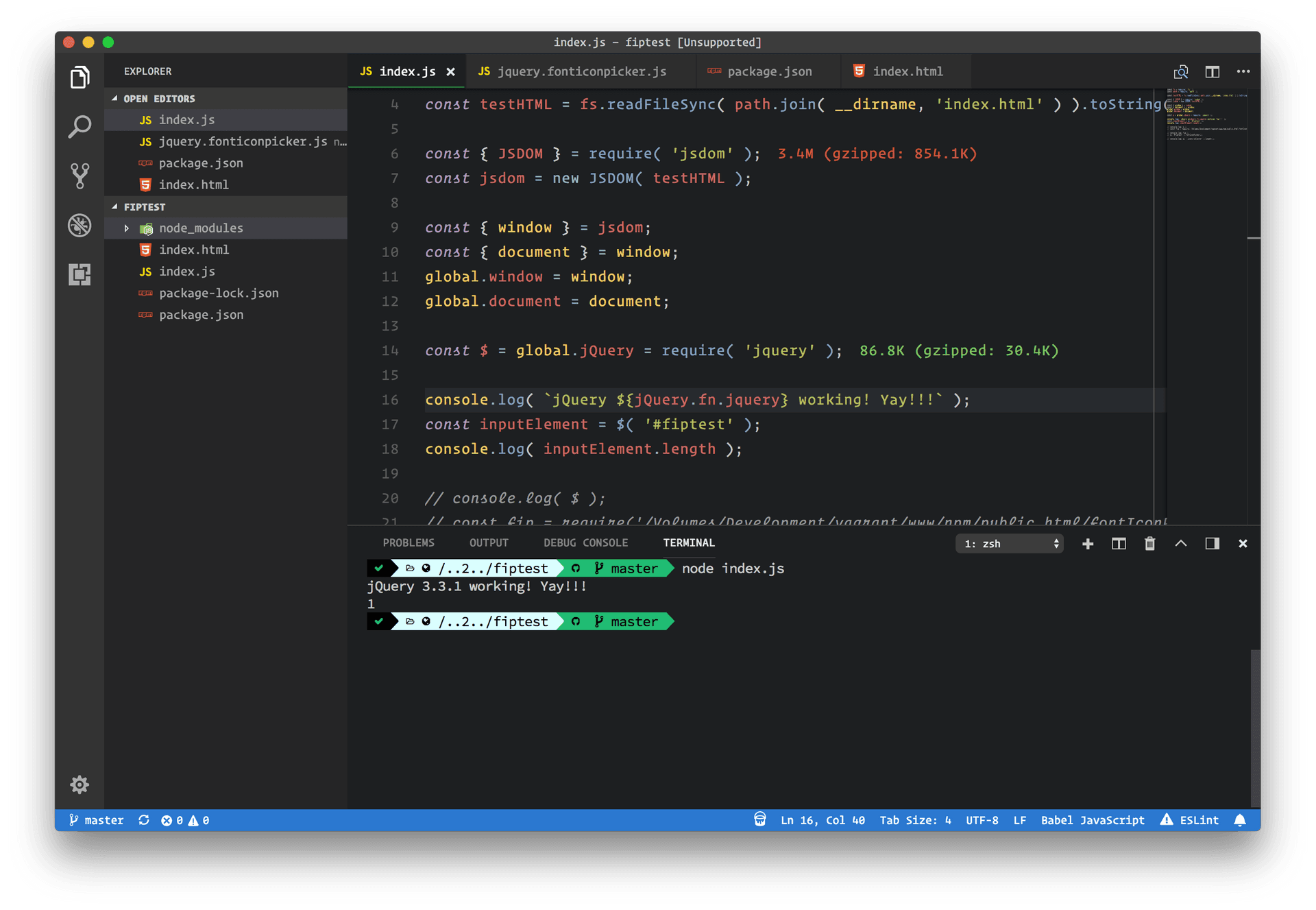Viewport: 1316px width, 910px height.
Task: Split the editor using the top-right icon
Action: pyautogui.click(x=1213, y=71)
